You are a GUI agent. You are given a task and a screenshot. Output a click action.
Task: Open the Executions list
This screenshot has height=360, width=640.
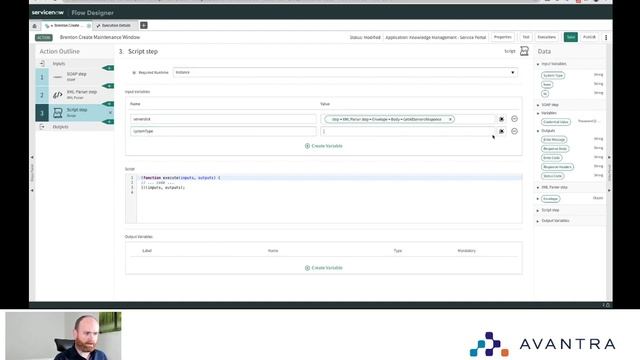click(x=547, y=37)
